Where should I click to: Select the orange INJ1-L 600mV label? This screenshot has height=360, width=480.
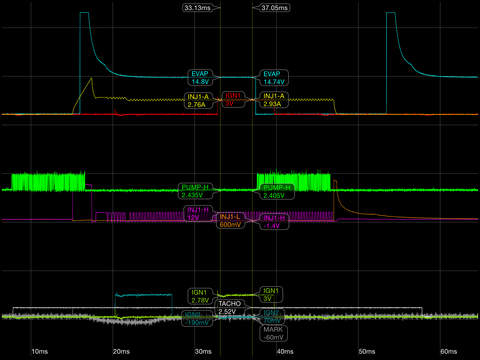click(x=230, y=221)
